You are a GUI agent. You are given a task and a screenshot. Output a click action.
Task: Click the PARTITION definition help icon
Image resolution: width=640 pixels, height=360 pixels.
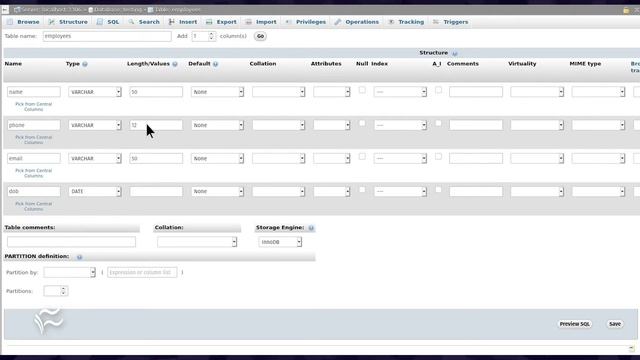tap(80, 257)
